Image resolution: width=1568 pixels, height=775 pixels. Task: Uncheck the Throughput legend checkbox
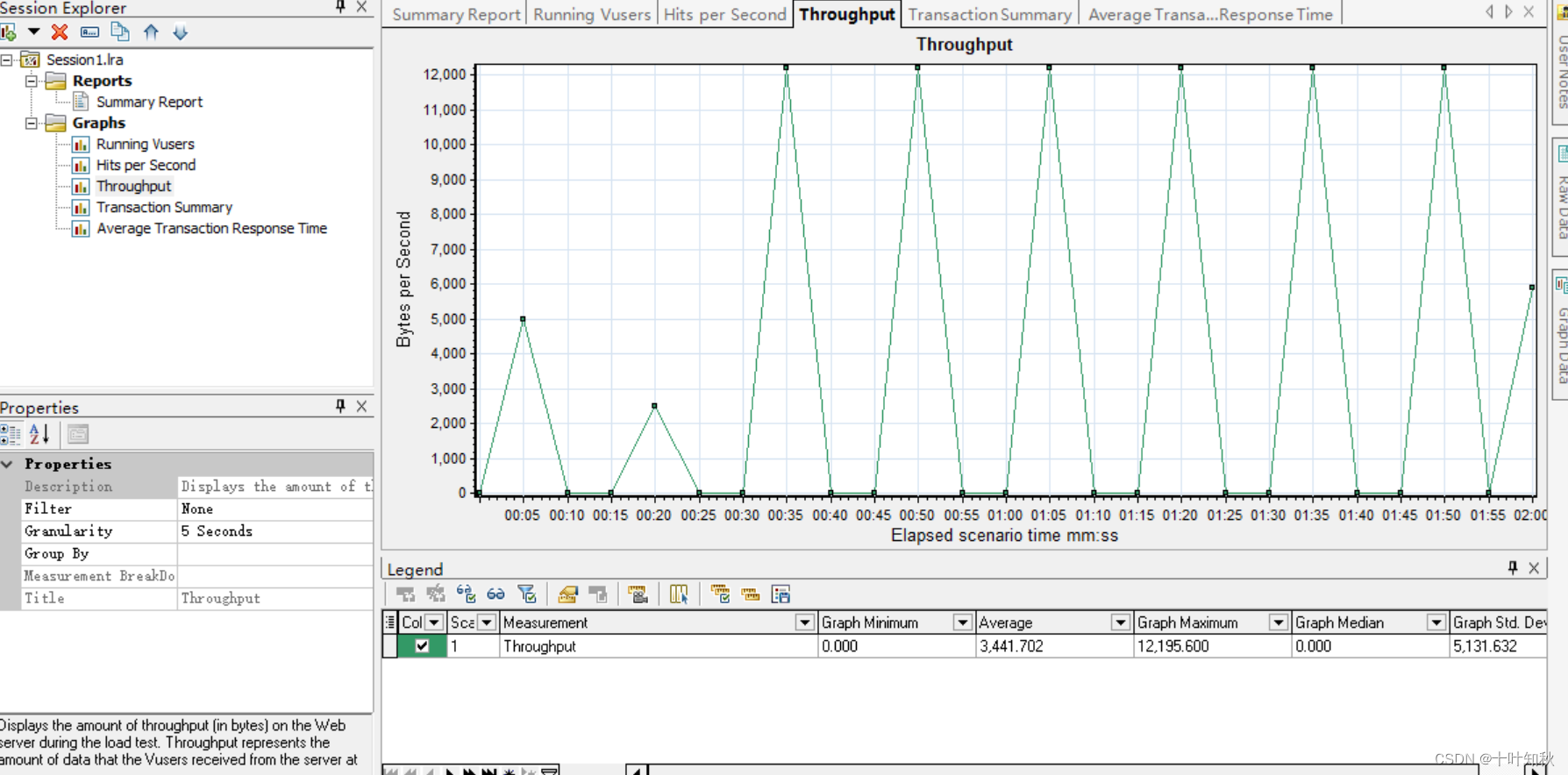[x=422, y=646]
